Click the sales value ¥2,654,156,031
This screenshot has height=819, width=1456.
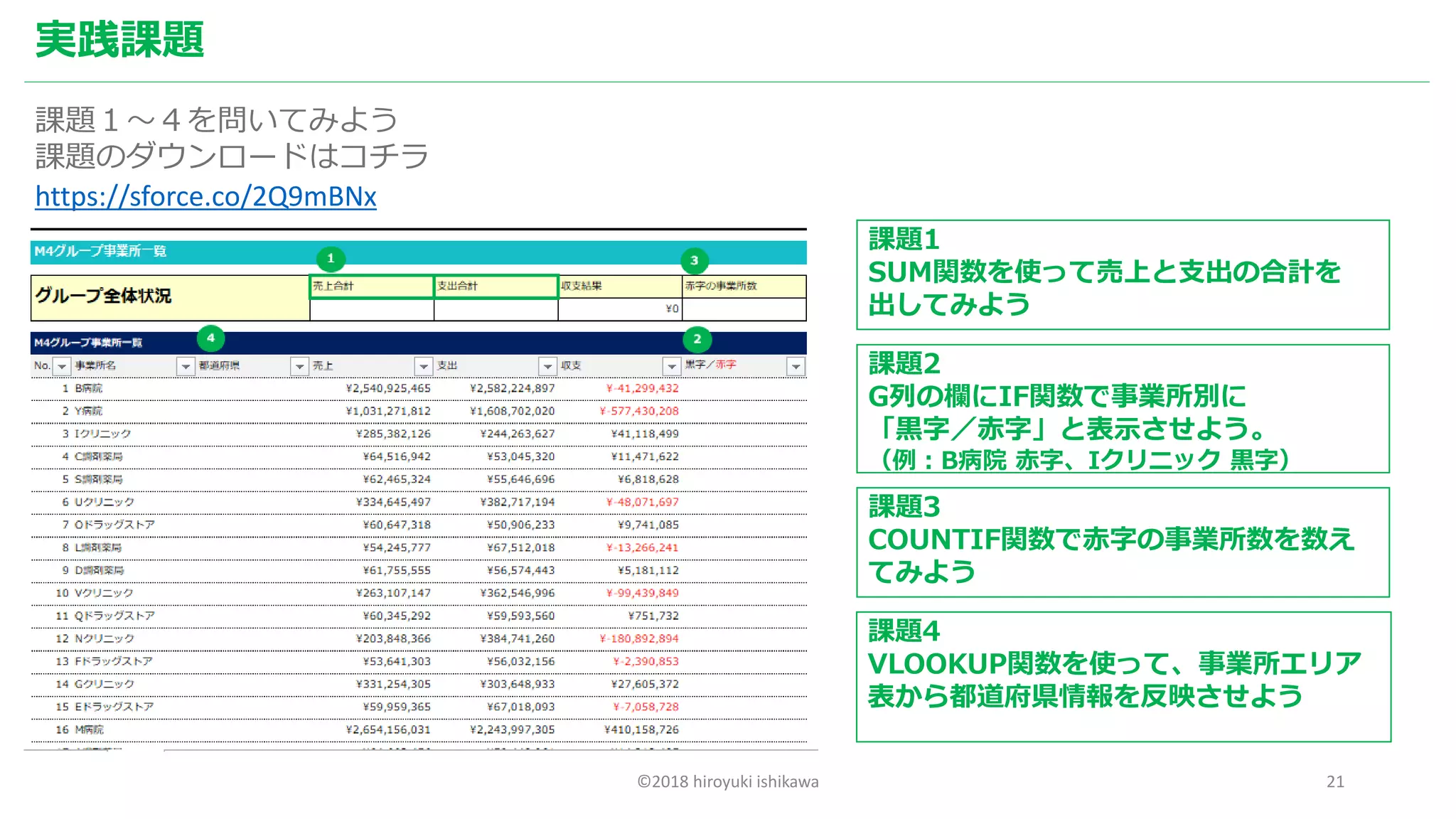pos(388,729)
